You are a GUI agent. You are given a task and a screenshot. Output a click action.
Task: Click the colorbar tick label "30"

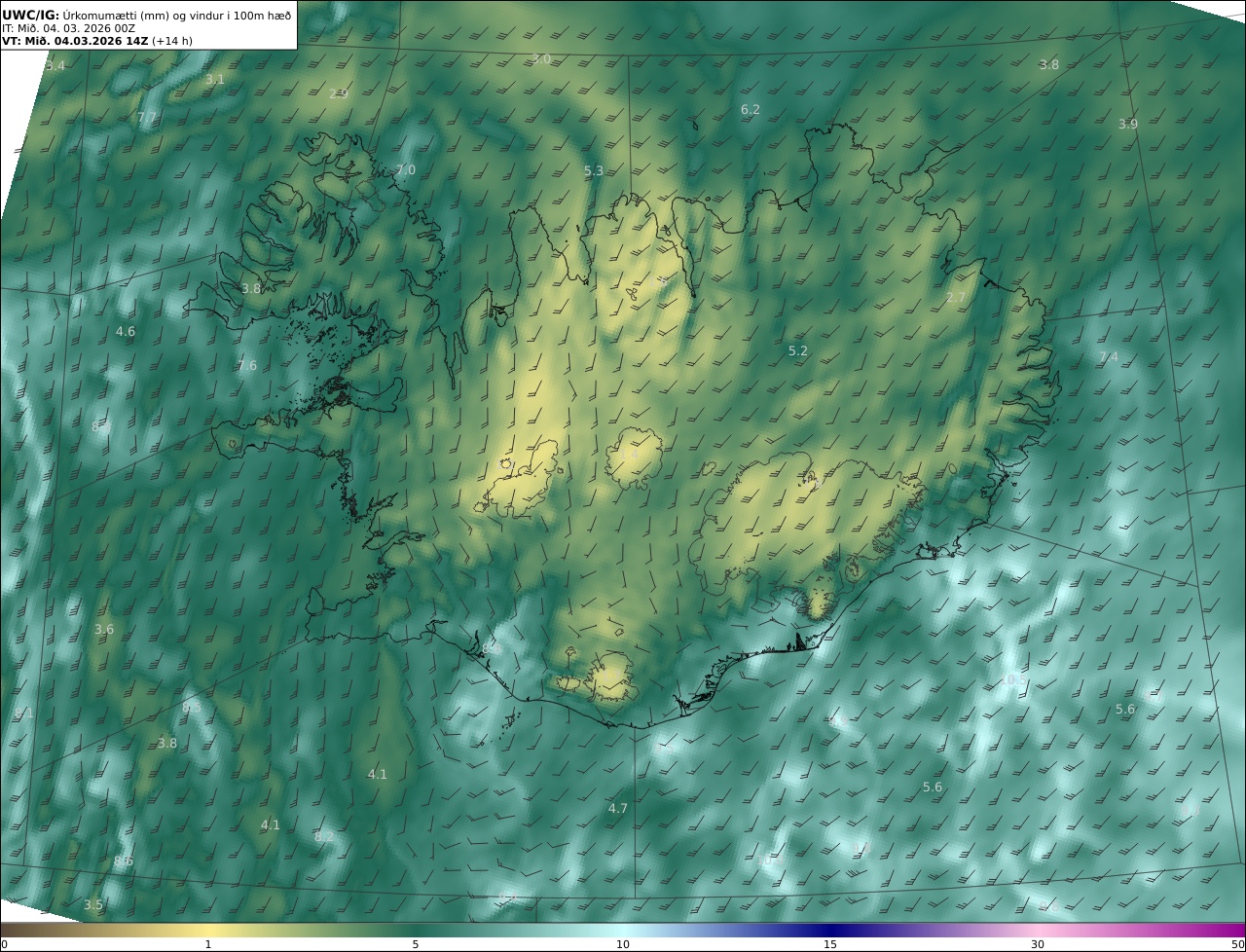point(1038,944)
